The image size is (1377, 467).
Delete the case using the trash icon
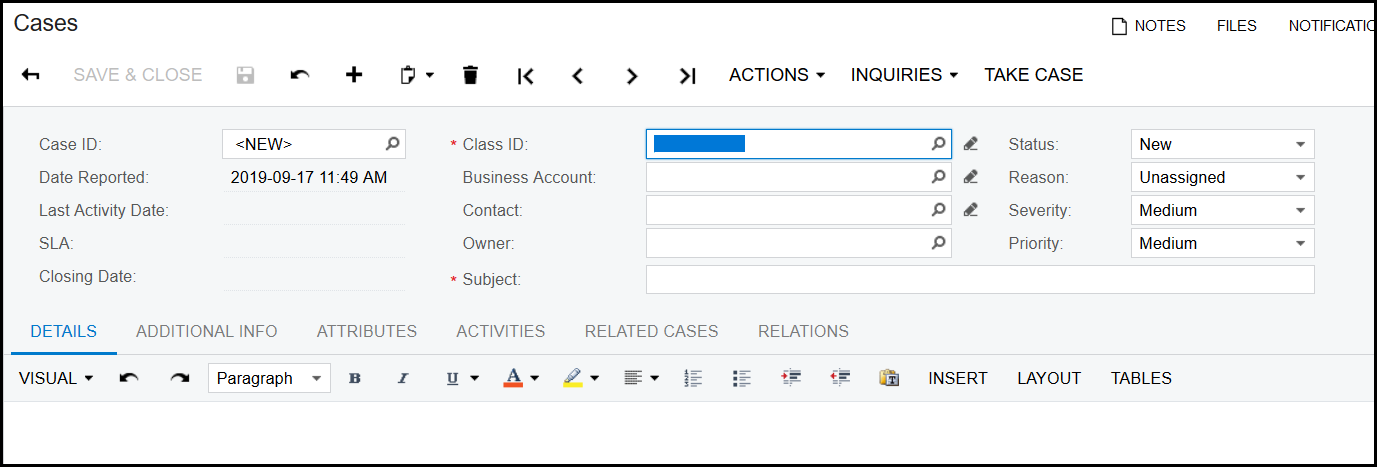(470, 75)
